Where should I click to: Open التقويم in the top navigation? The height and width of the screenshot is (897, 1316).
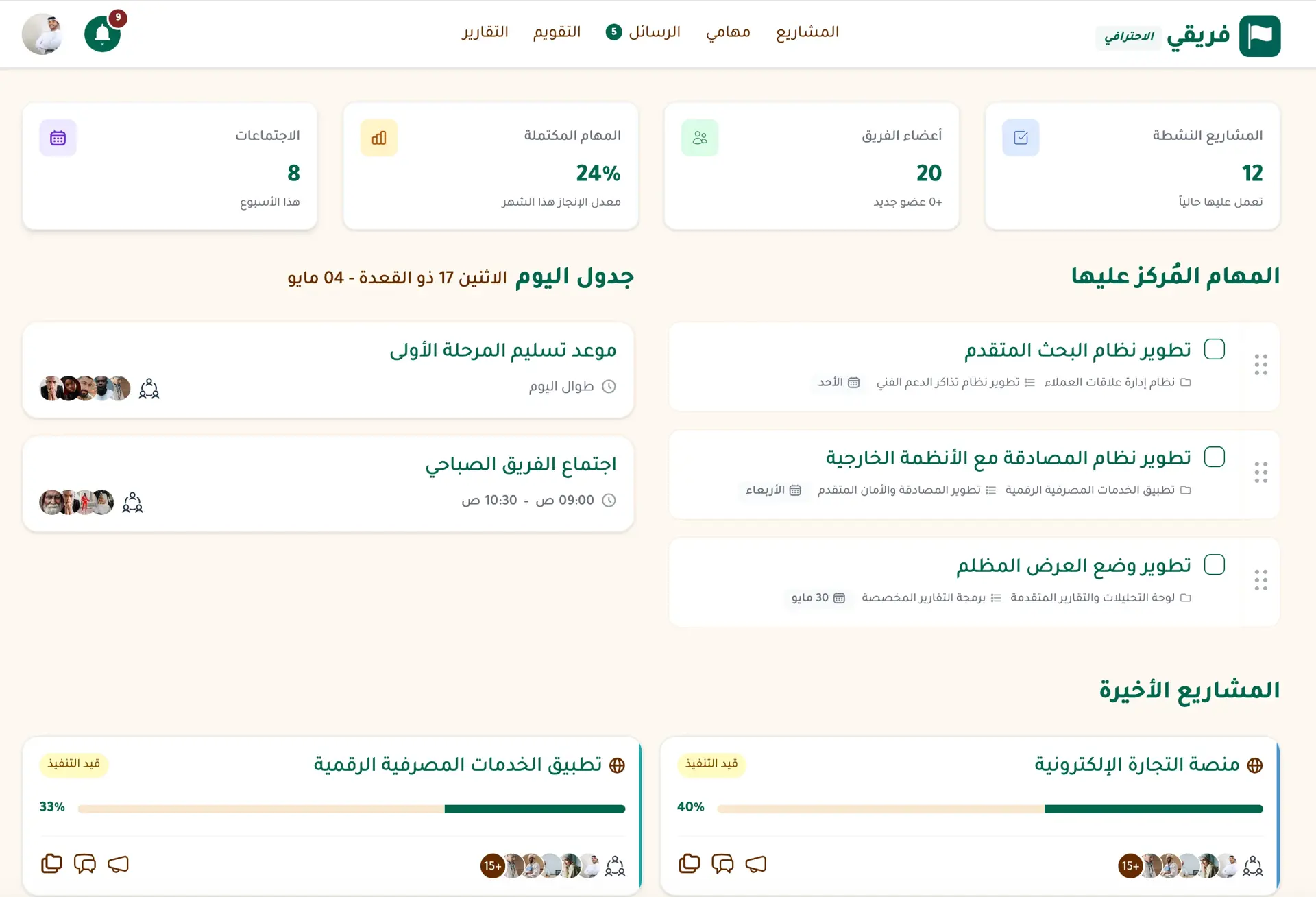(557, 32)
